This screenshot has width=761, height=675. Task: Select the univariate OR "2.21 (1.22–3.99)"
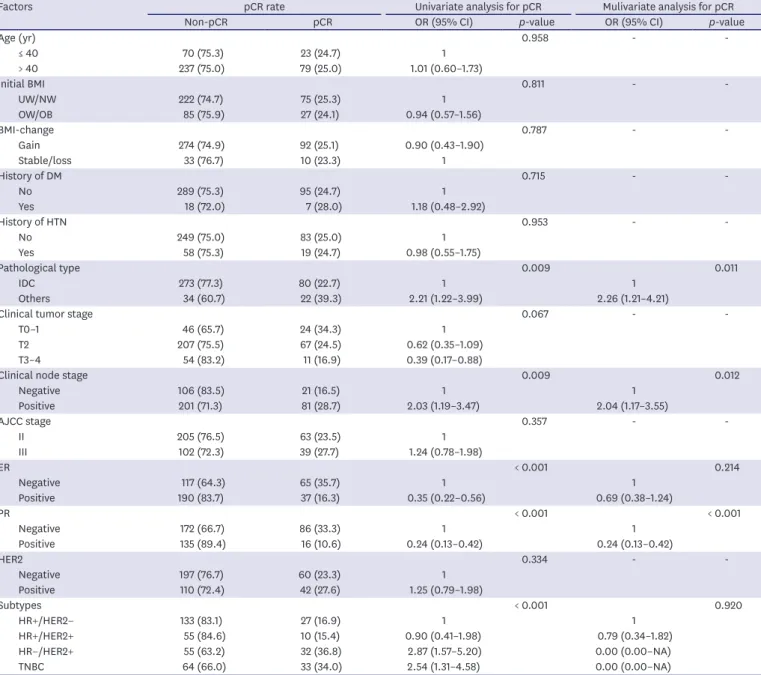(x=446, y=299)
